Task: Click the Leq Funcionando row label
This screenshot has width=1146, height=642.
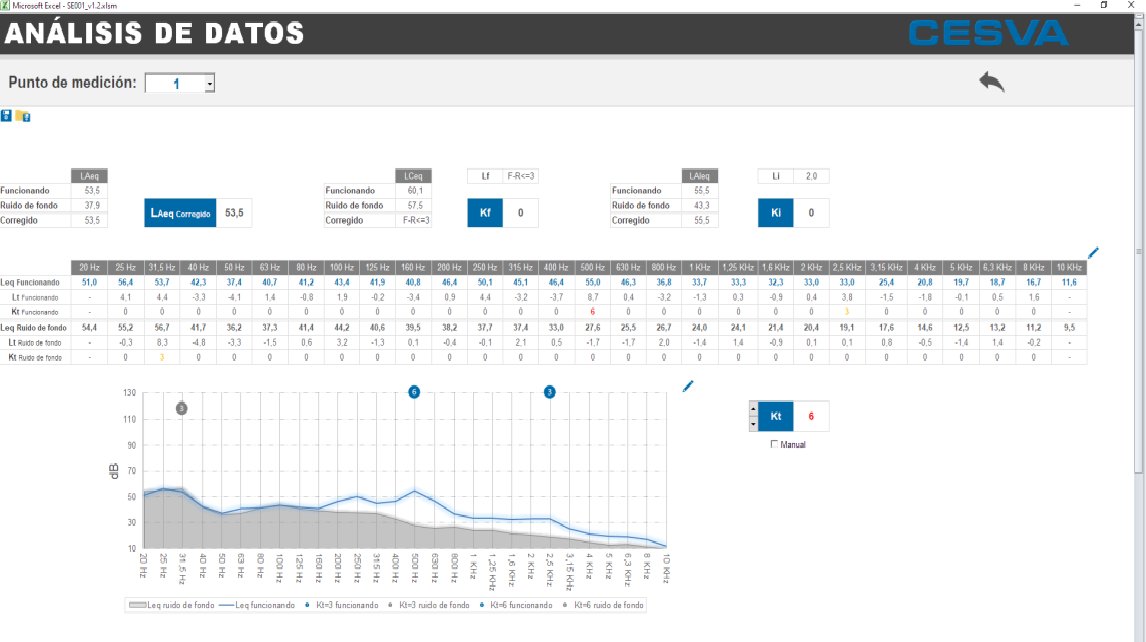Action: point(30,282)
